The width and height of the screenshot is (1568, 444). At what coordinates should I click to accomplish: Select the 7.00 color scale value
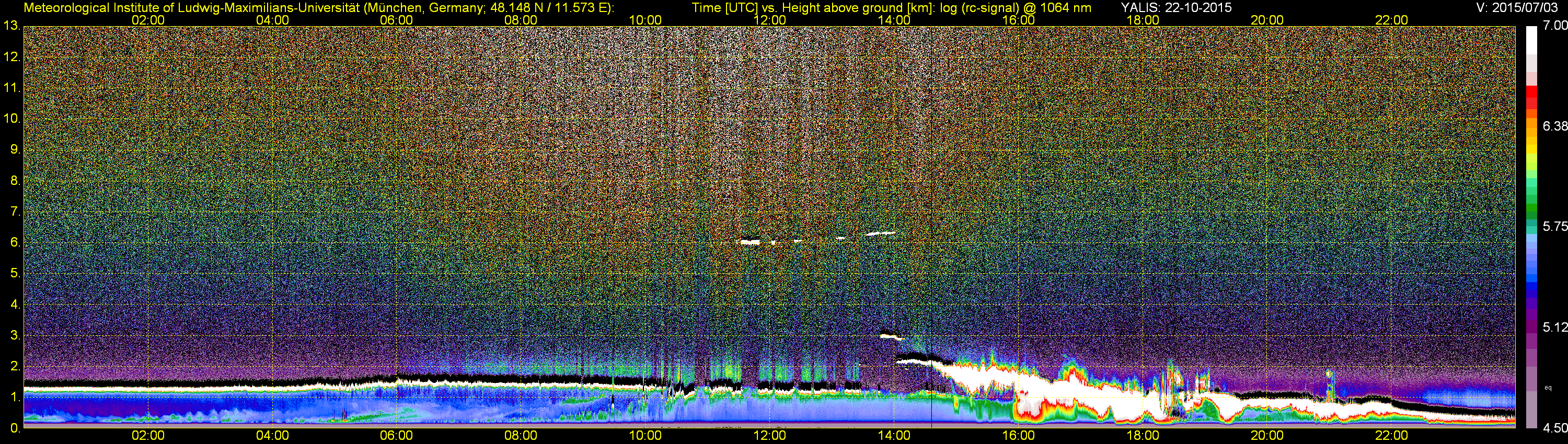coord(1555,26)
